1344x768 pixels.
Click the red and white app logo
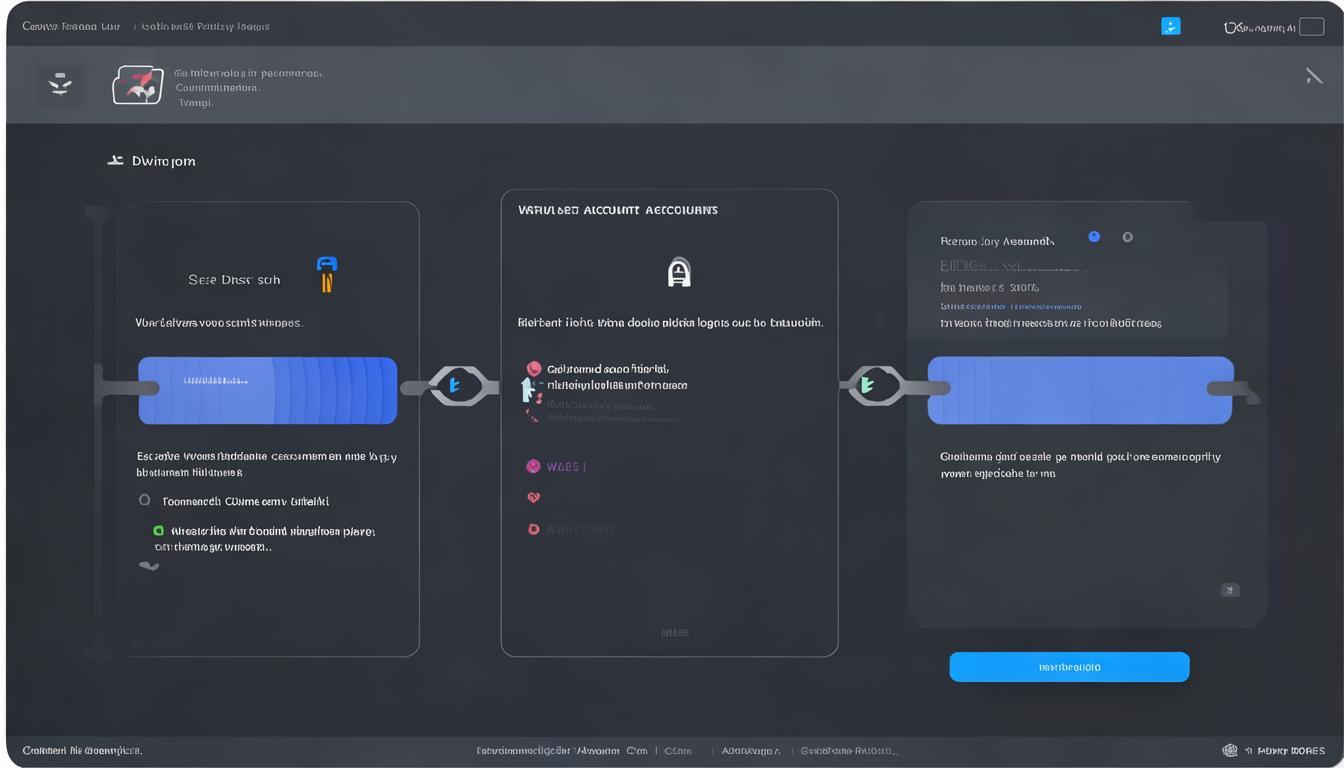[138, 86]
